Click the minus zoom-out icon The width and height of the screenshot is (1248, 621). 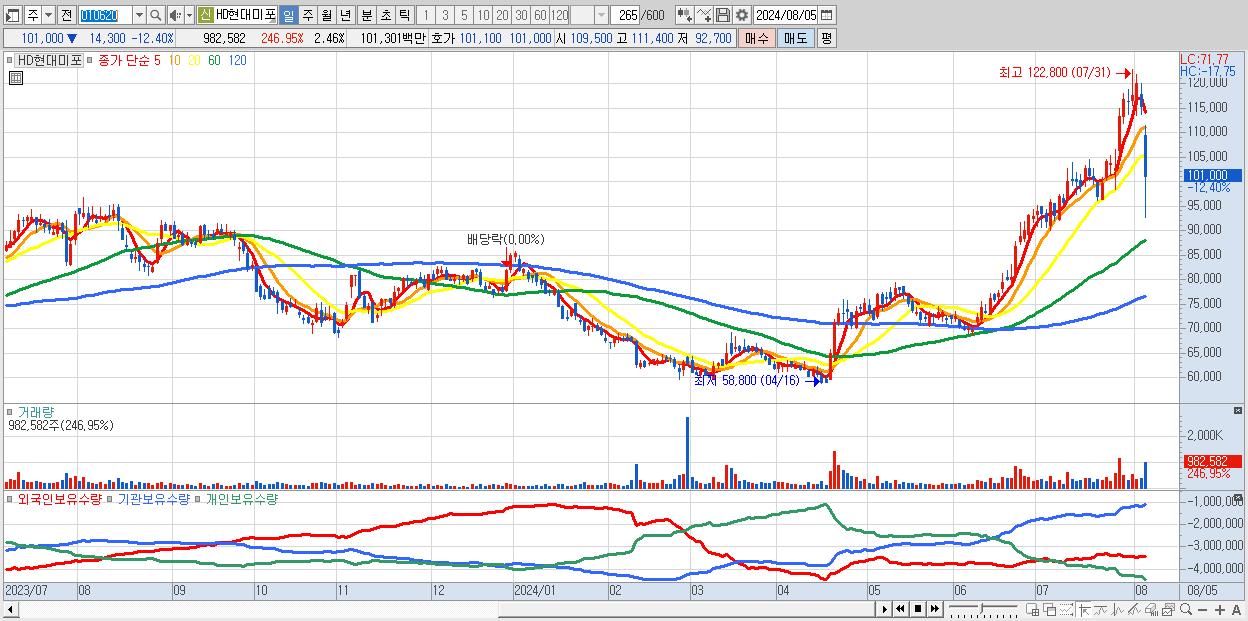1202,610
